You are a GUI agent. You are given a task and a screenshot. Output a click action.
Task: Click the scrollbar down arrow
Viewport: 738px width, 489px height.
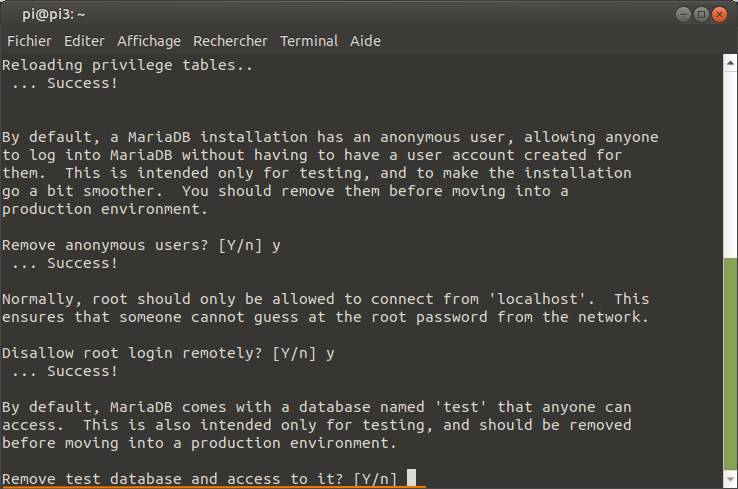730,480
